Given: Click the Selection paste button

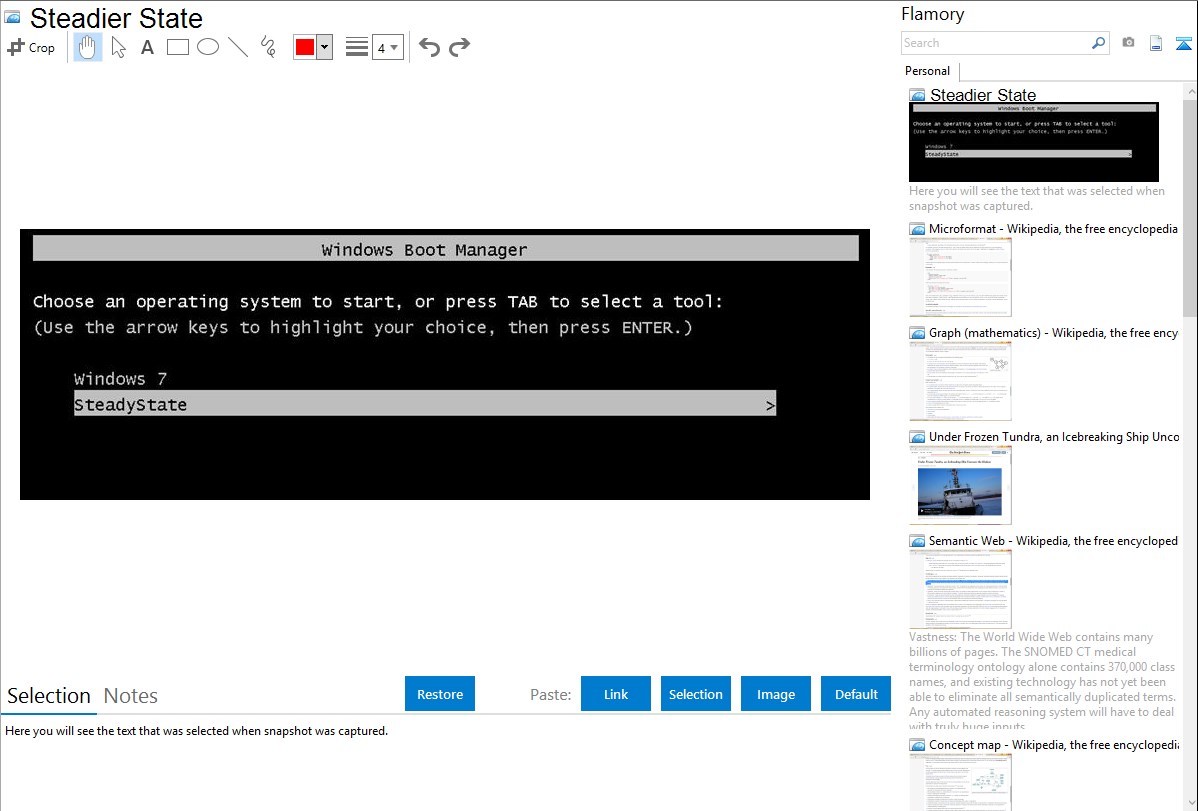Looking at the screenshot, I should (x=696, y=694).
